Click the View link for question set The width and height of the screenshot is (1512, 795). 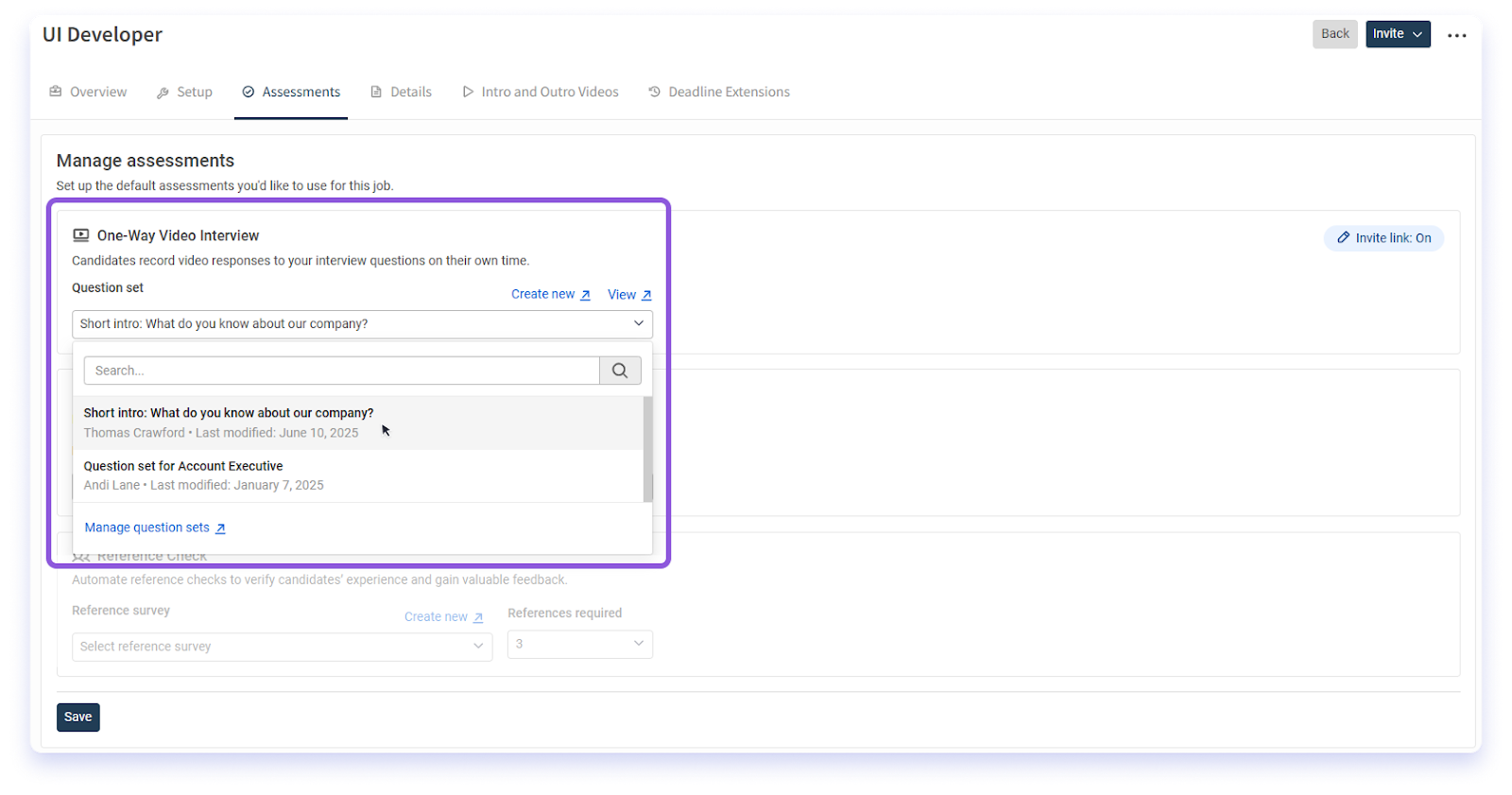click(x=629, y=295)
